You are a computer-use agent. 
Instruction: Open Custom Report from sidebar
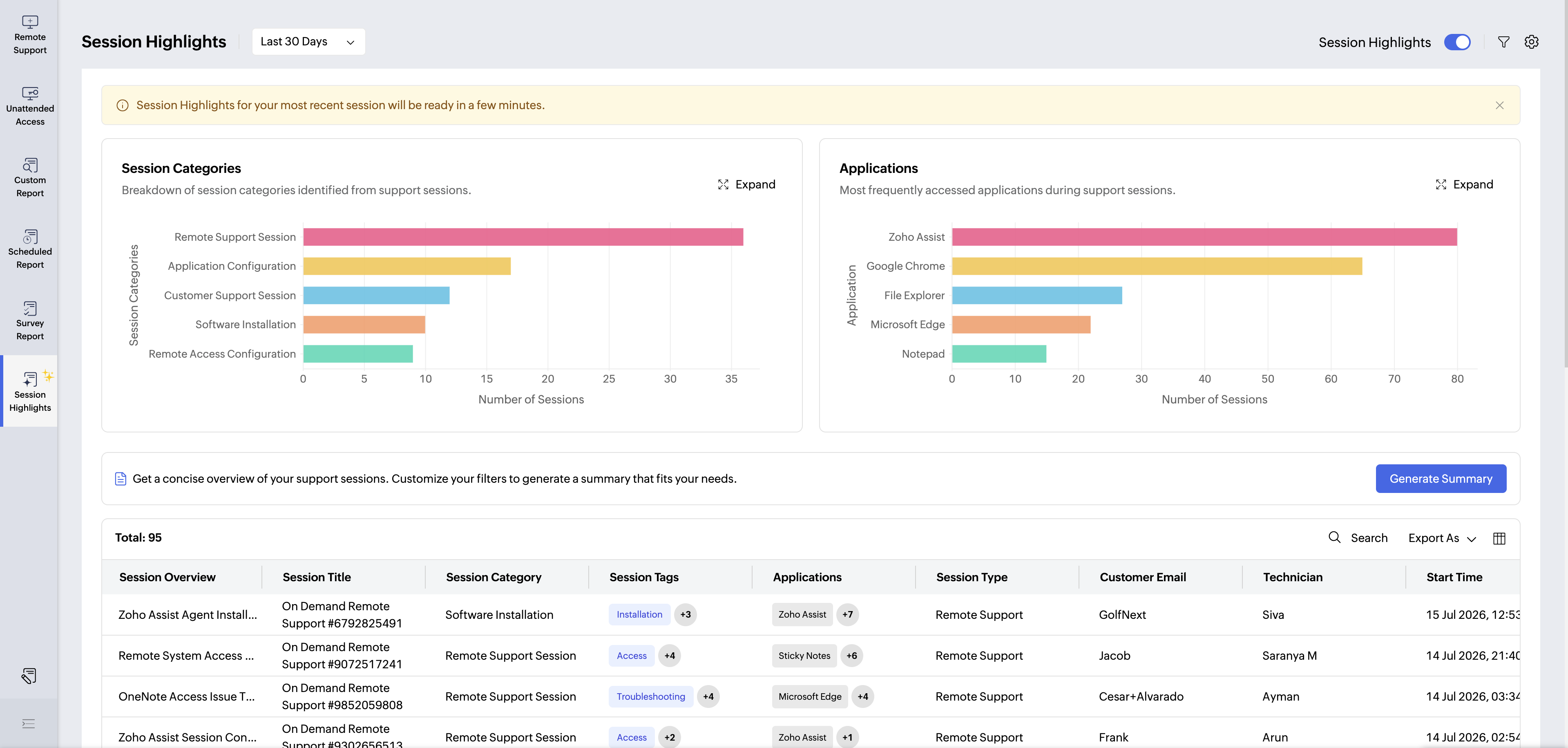point(30,178)
